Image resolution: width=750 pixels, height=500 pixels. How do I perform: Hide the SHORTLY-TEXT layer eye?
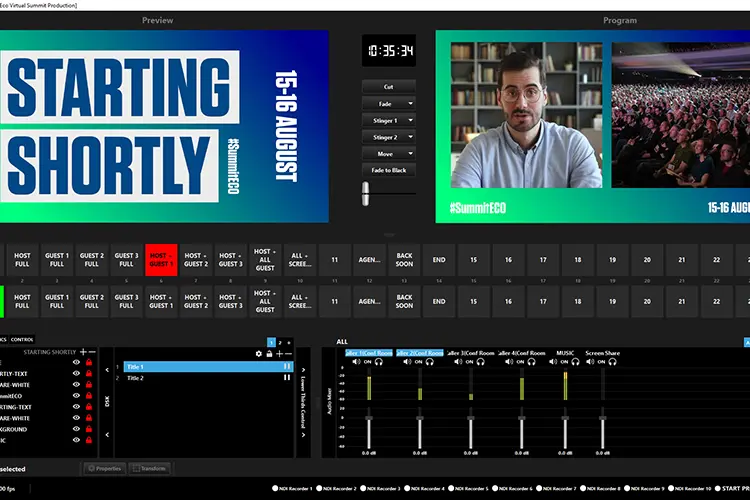[76, 373]
